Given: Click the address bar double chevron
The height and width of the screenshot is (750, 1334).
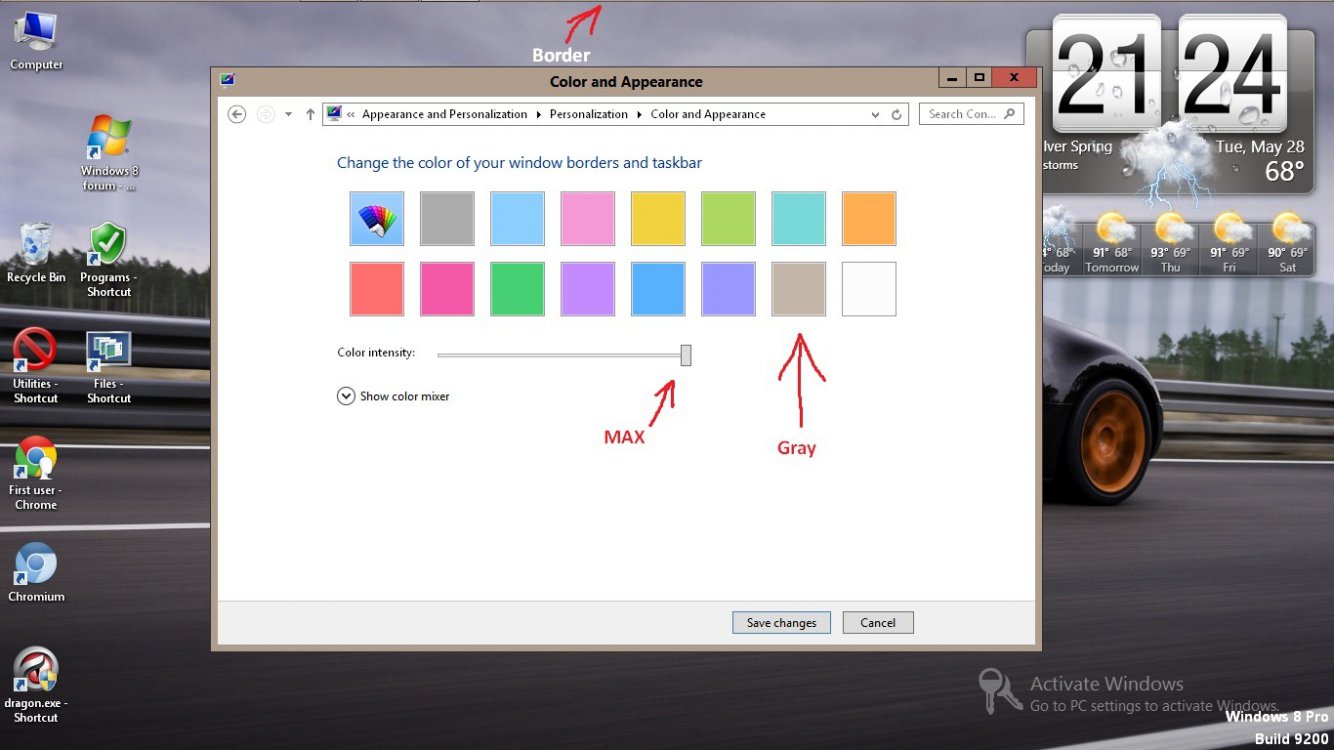Looking at the screenshot, I should click(x=351, y=114).
